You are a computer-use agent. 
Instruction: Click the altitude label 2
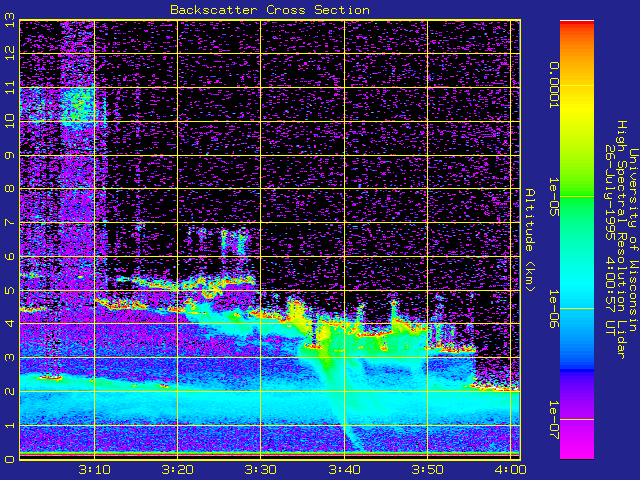(9, 391)
